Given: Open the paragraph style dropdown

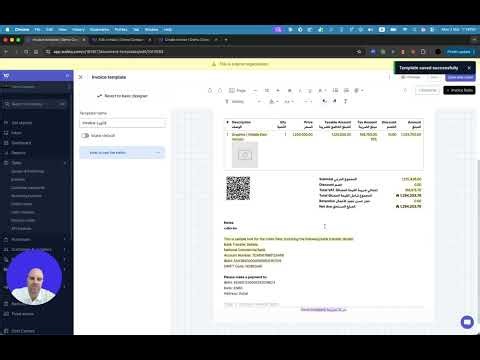Looking at the screenshot, I should pyautogui.click(x=243, y=101).
